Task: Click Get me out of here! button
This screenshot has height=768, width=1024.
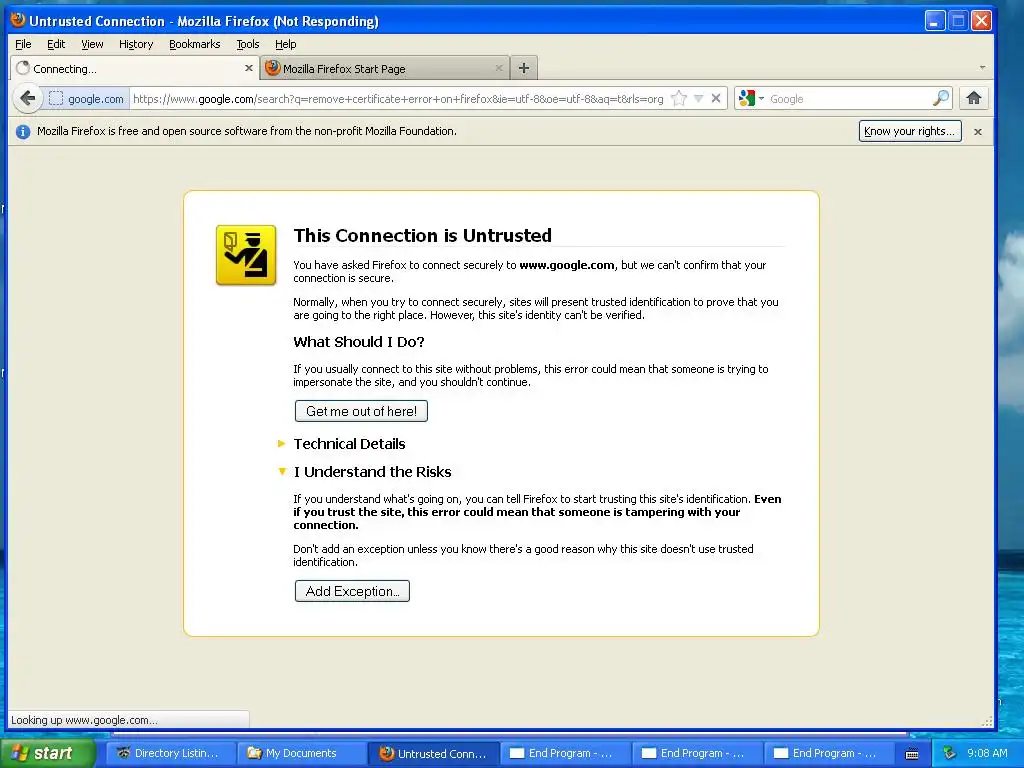Action: click(x=361, y=411)
